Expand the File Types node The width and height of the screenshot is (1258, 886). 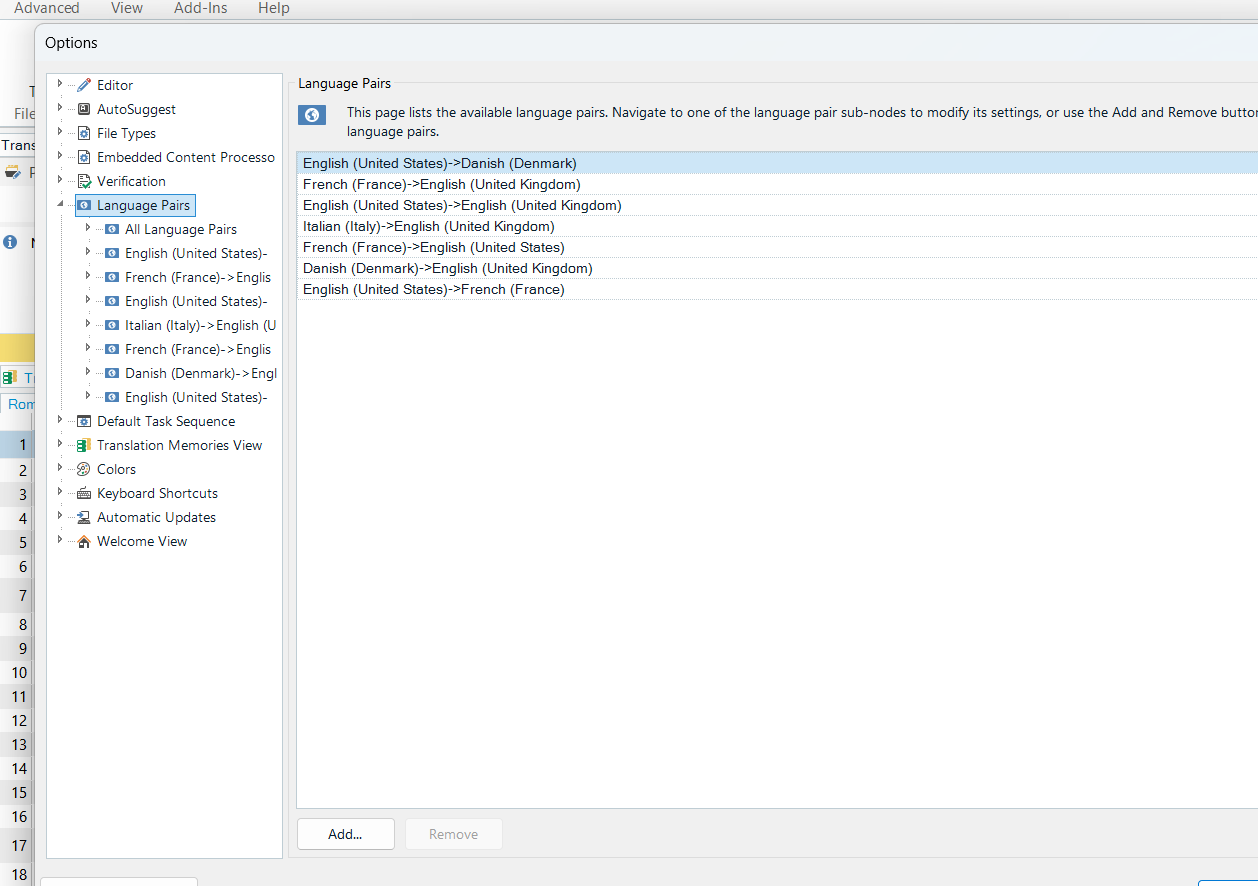point(60,132)
